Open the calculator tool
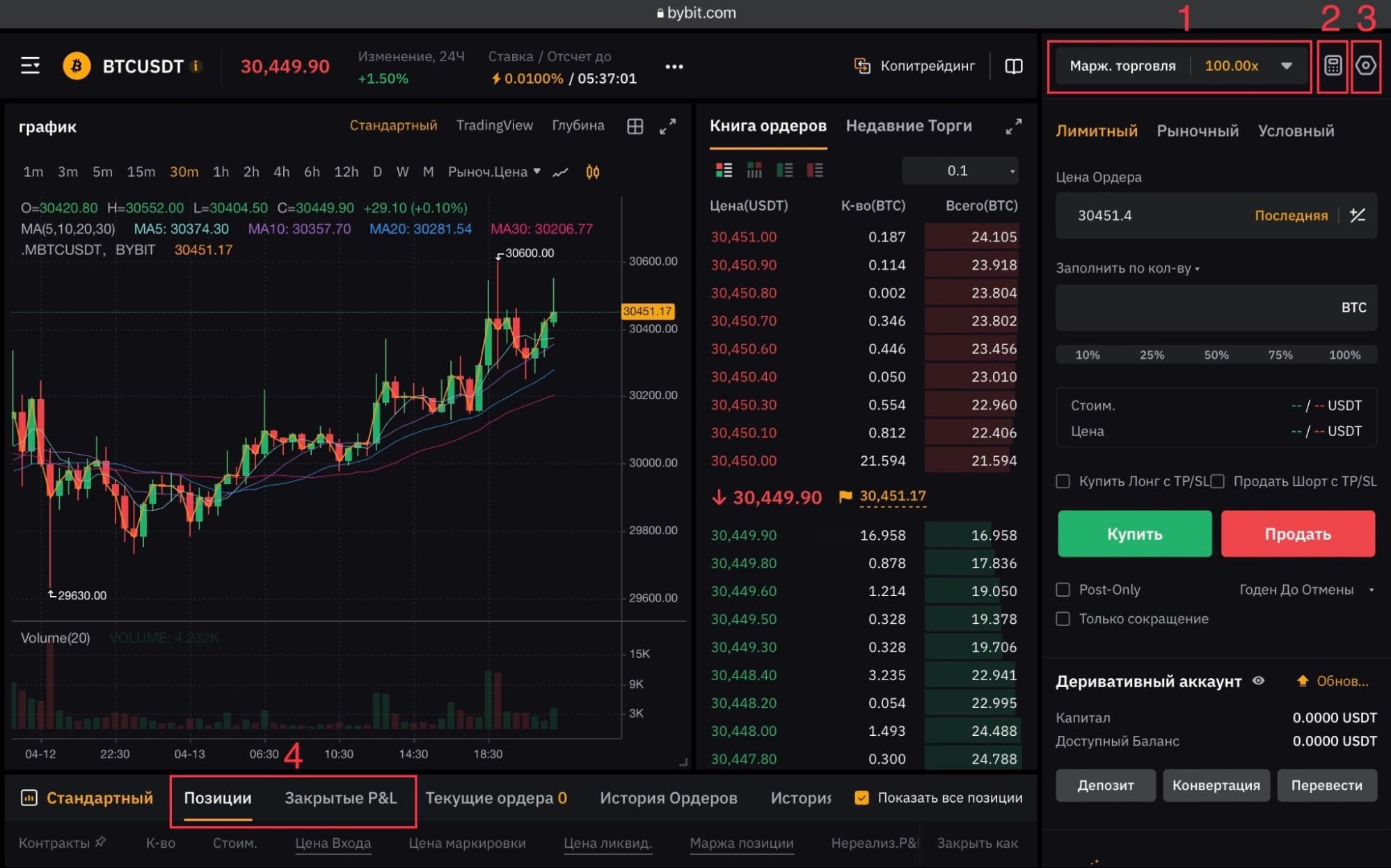The width and height of the screenshot is (1391, 868). (1333, 66)
